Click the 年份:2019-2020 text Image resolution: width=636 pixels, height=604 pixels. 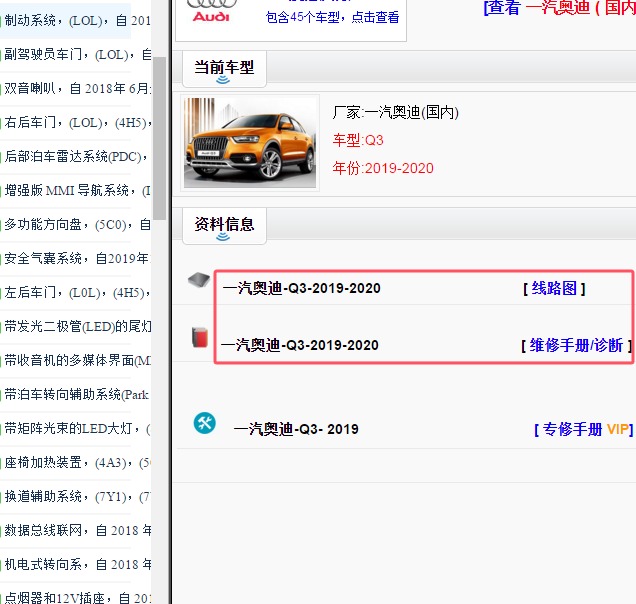click(383, 168)
